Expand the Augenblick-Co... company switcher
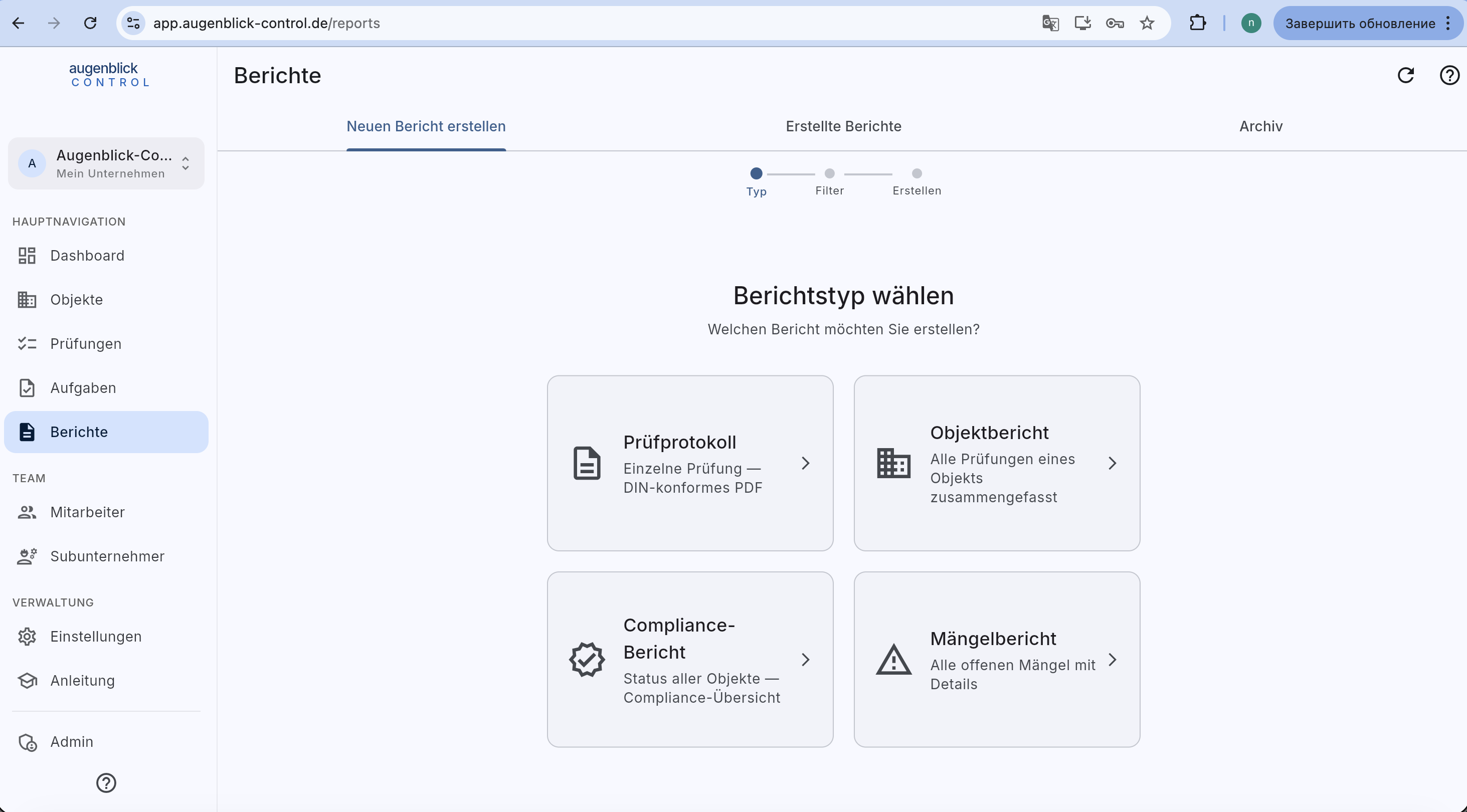 [x=106, y=163]
